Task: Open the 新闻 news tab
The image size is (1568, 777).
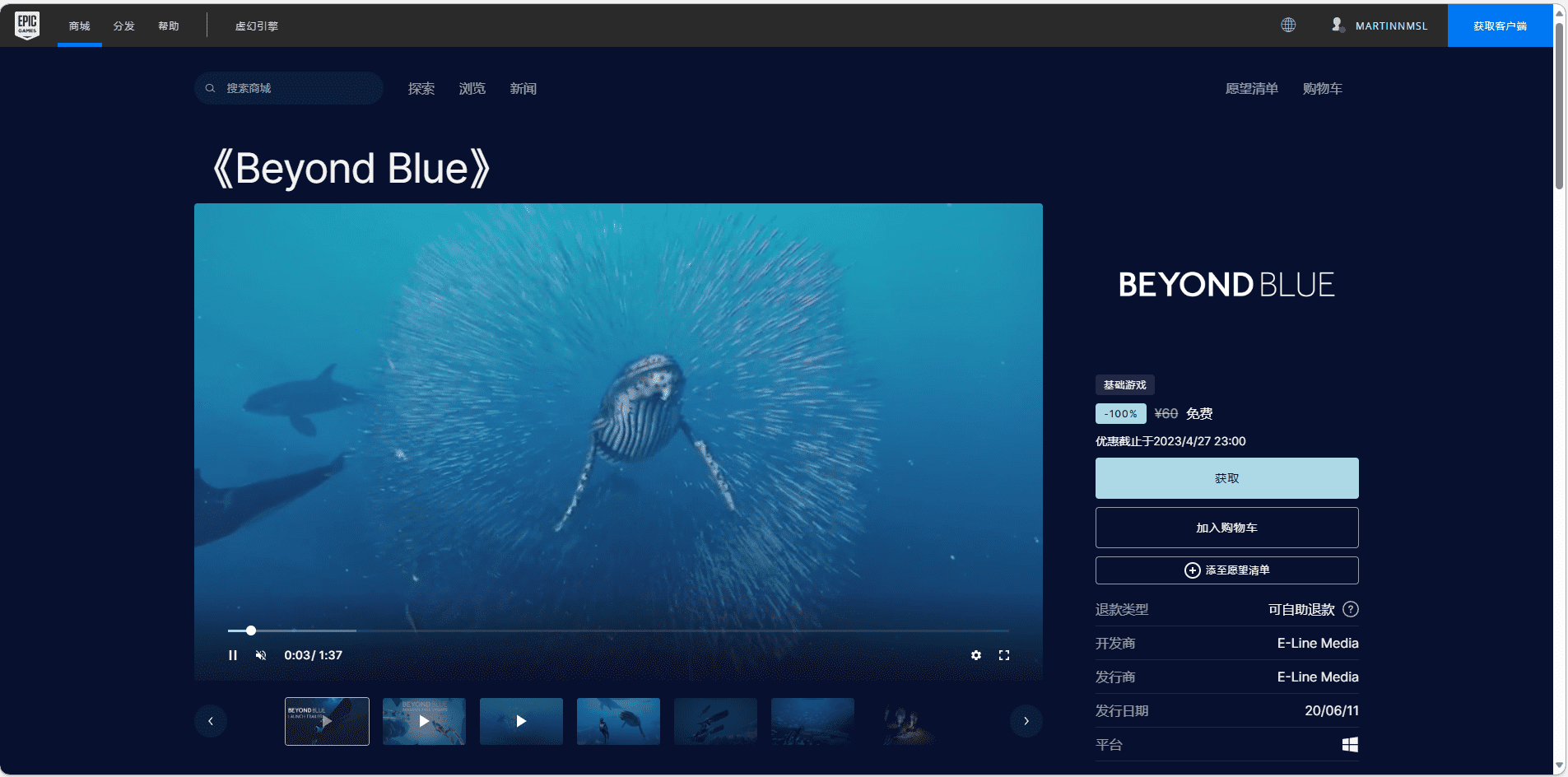Action: point(523,88)
